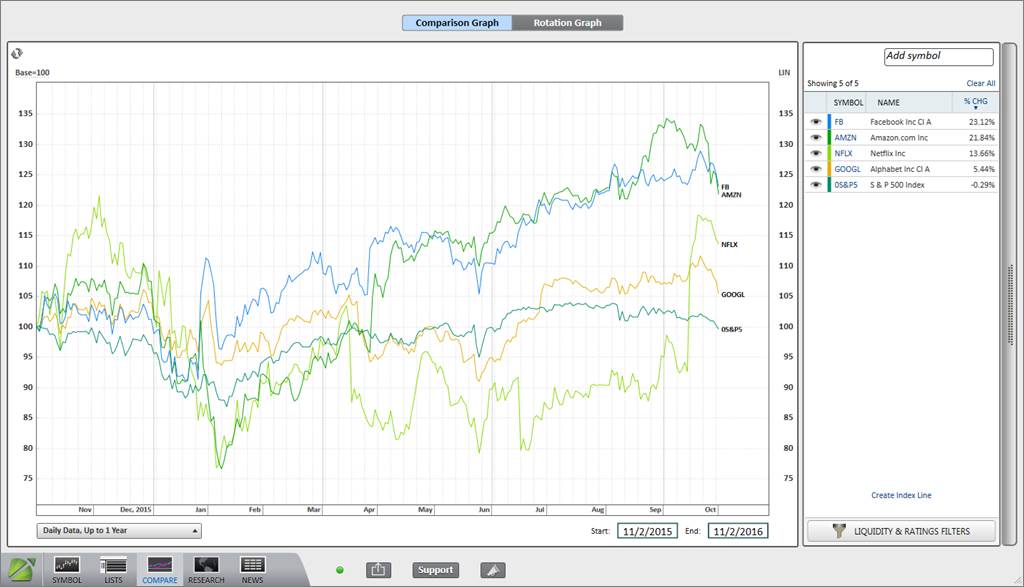Click the 5.44% change value
The height and width of the screenshot is (587, 1024).
[x=984, y=169]
